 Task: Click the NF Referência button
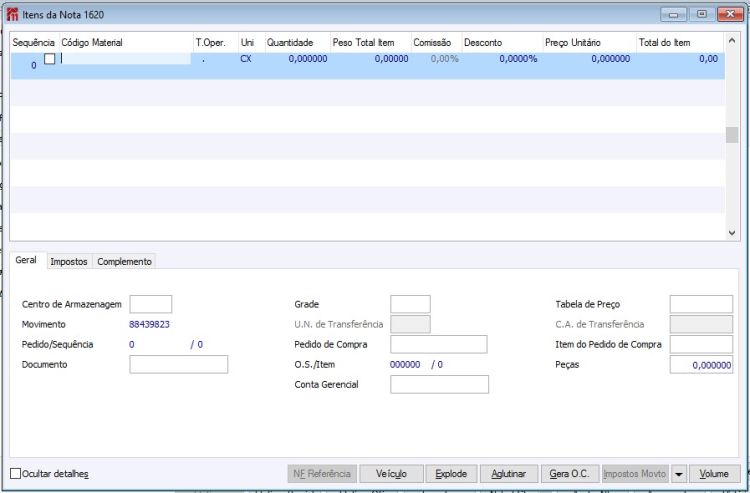(322, 474)
